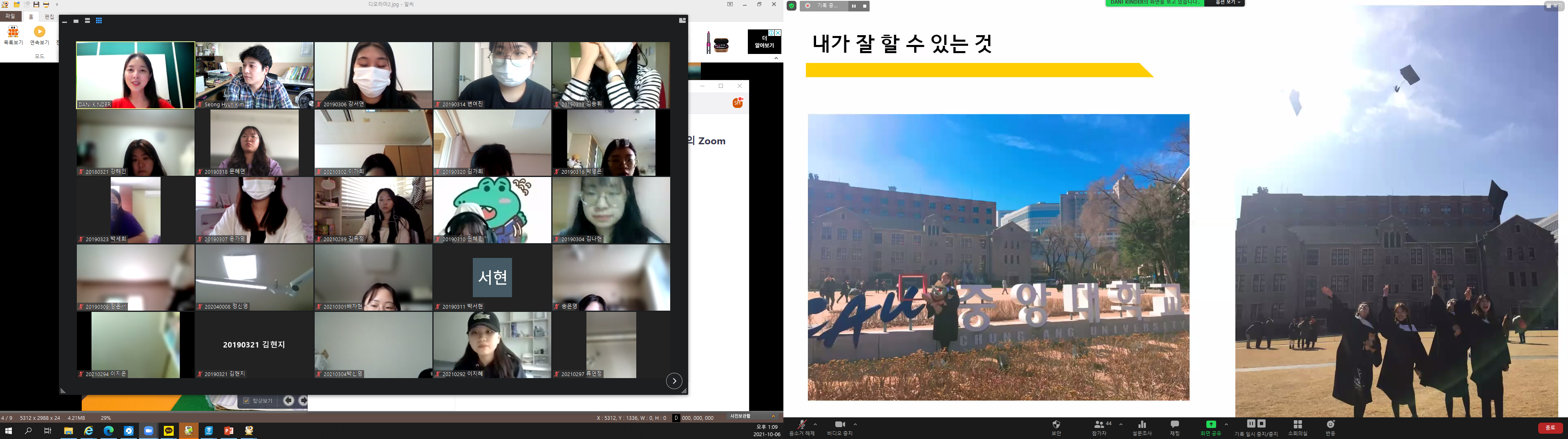This screenshot has width=1568, height=439.
Task: Start Slideshow (연속보기) button
Action: (x=40, y=36)
